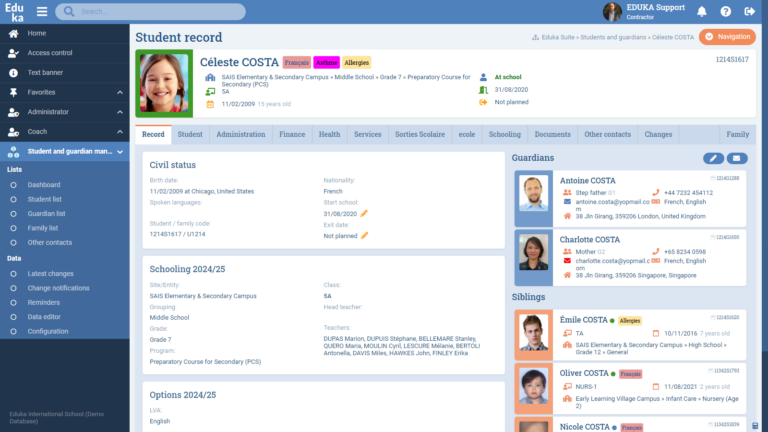Switch to the Finance tab
768x432 pixels.
(292, 134)
